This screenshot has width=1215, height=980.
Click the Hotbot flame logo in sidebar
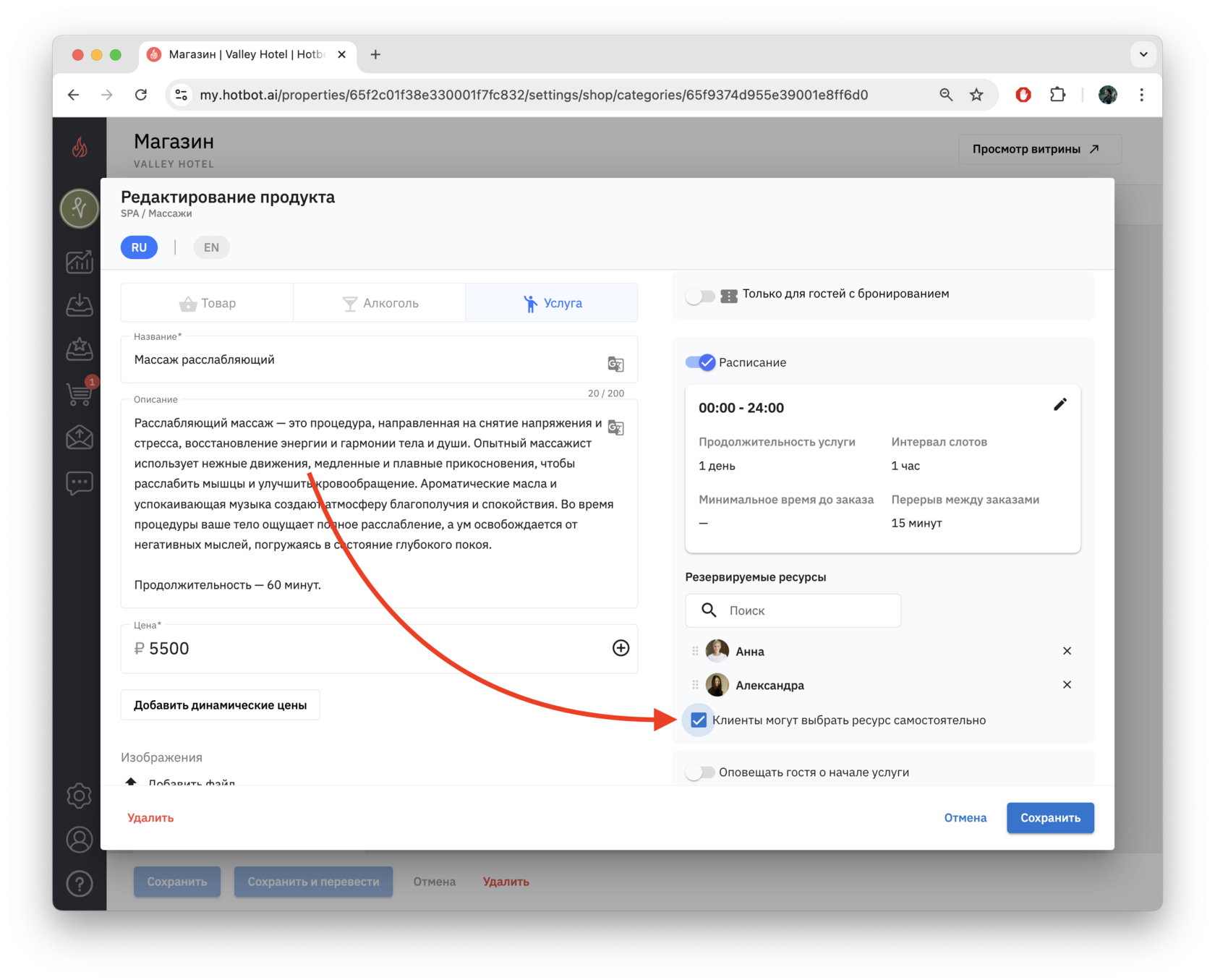80,148
